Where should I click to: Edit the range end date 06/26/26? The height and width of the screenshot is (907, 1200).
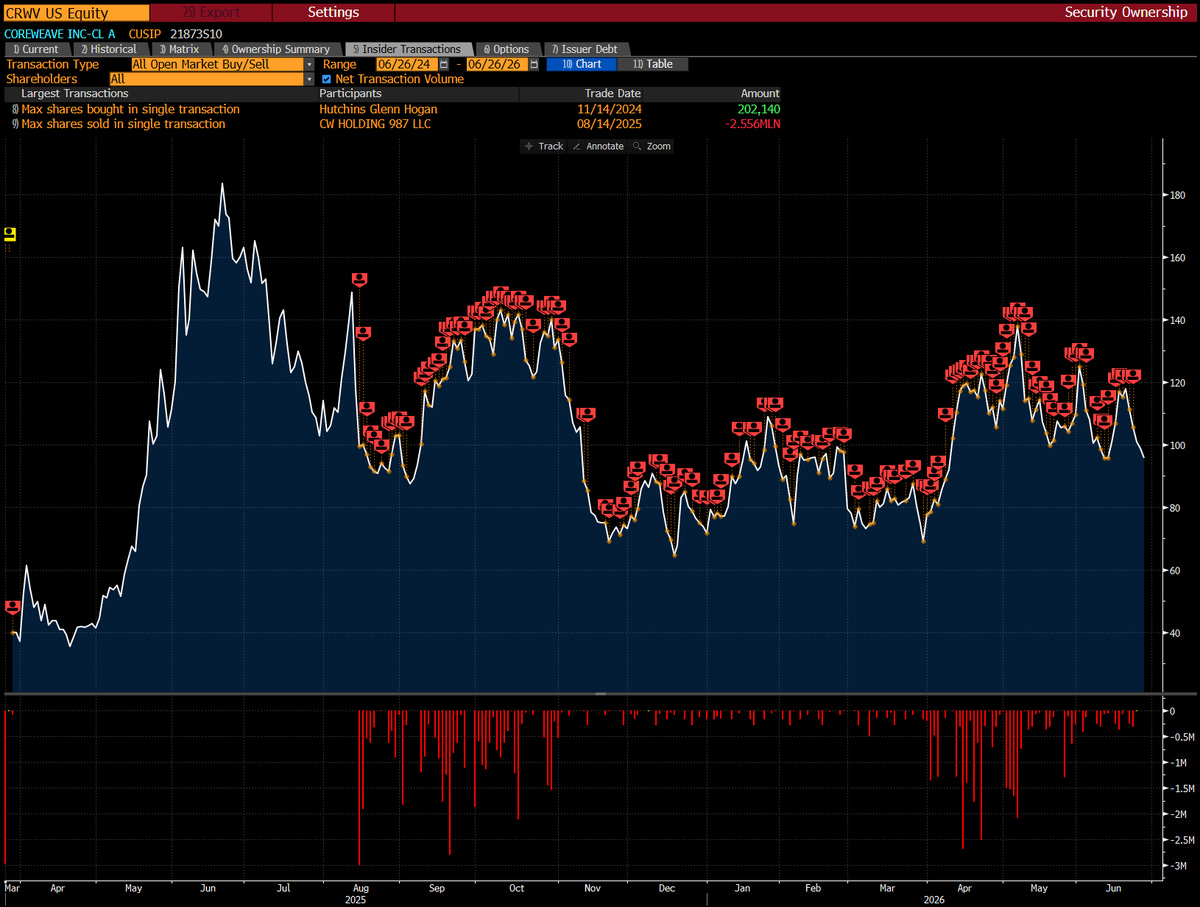pyautogui.click(x=497, y=64)
